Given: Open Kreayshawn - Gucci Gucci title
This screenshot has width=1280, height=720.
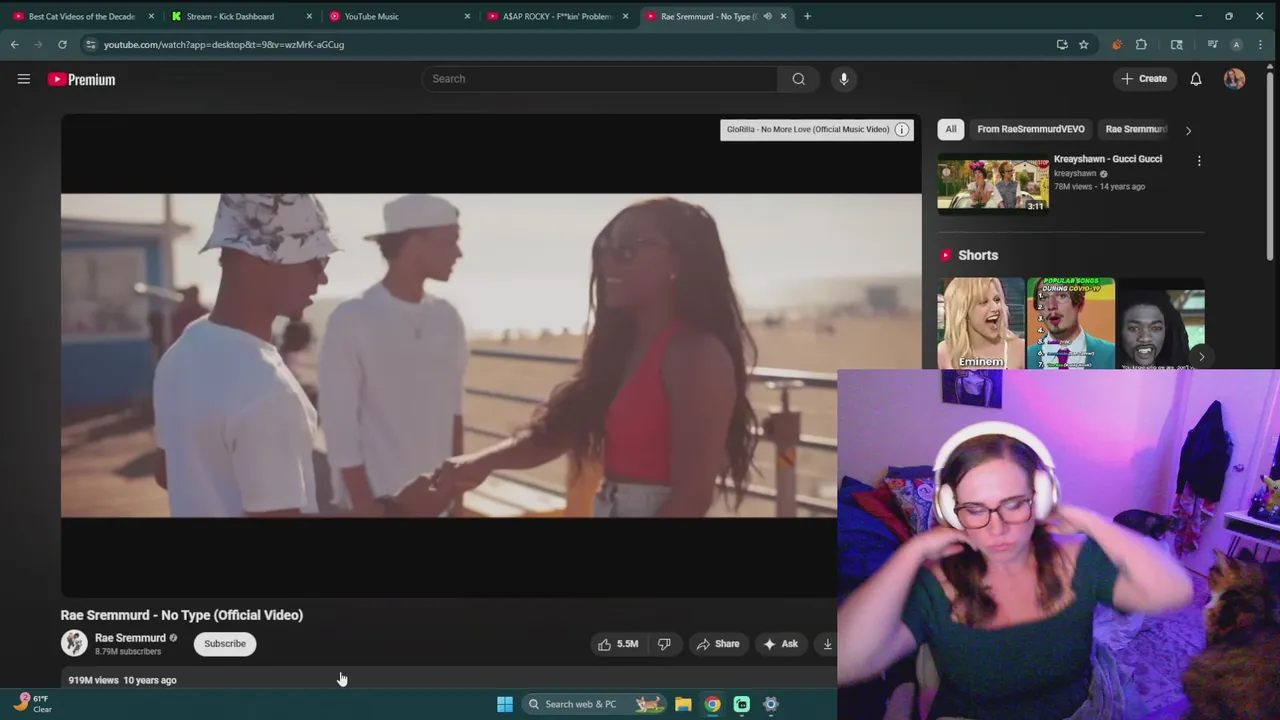Looking at the screenshot, I should [1108, 159].
